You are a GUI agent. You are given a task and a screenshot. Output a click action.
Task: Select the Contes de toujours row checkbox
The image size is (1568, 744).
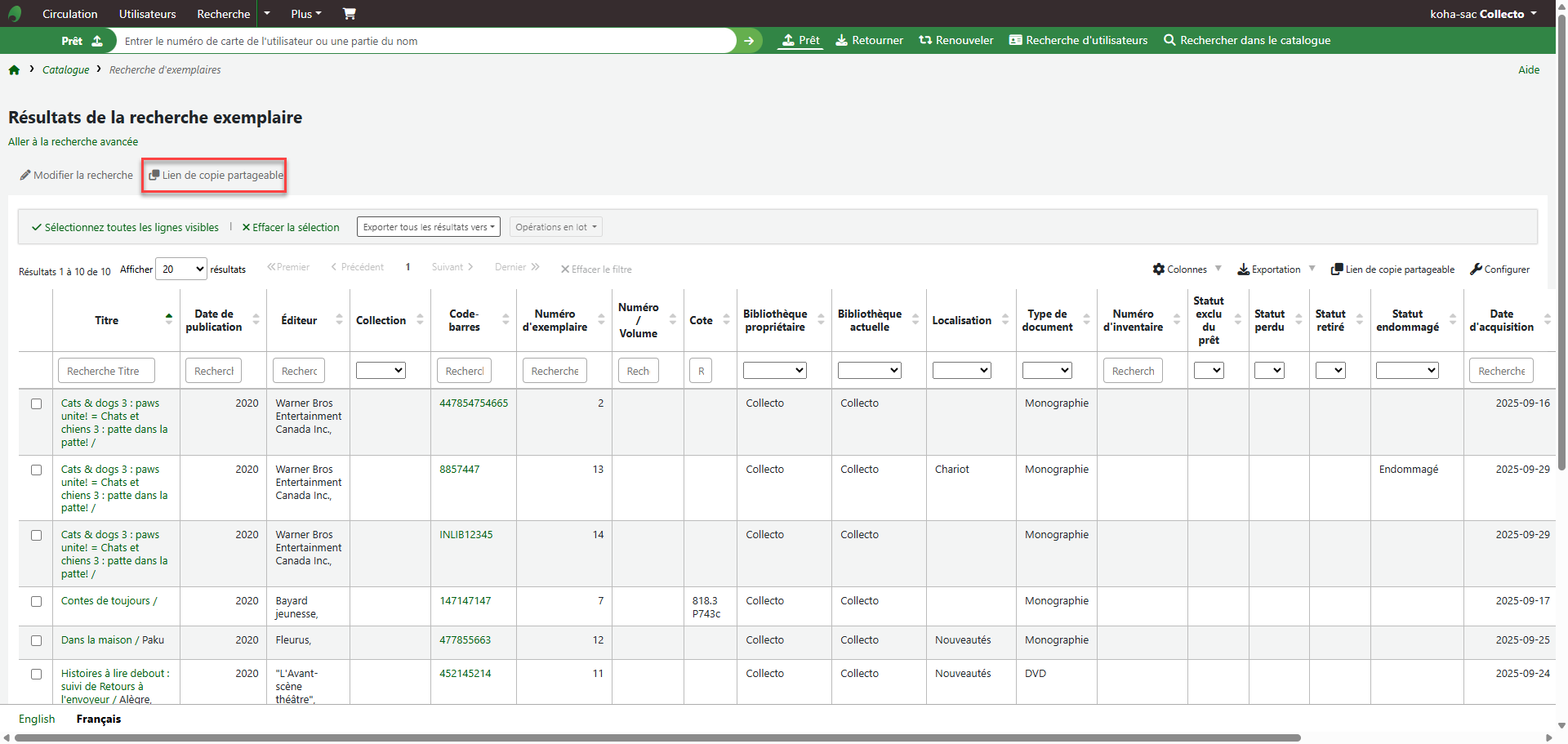pyautogui.click(x=36, y=602)
